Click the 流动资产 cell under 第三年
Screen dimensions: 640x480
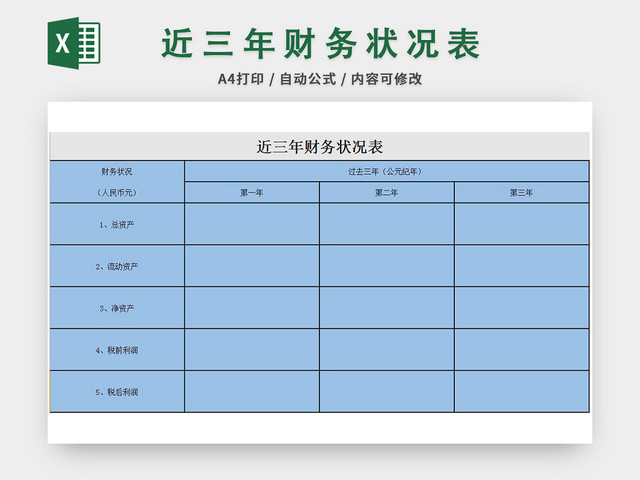point(522,266)
